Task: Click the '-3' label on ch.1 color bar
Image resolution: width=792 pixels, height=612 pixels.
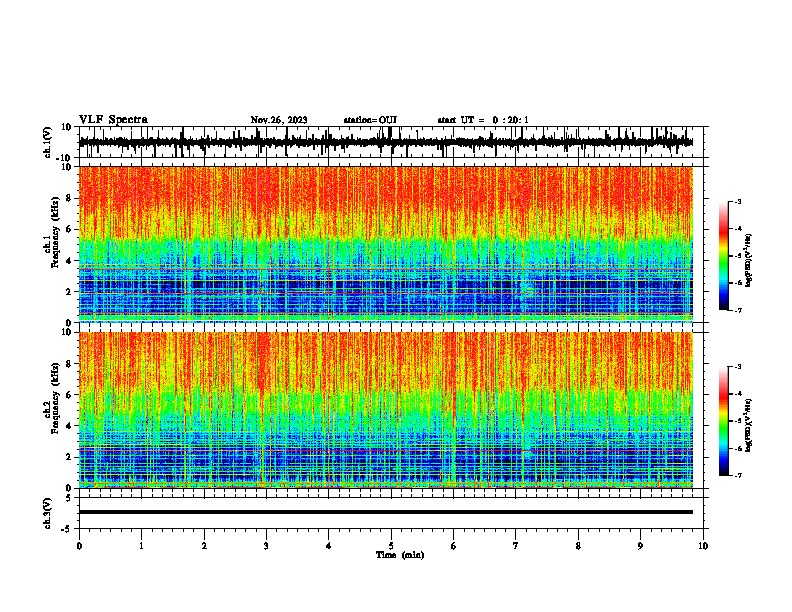Action: 737,201
